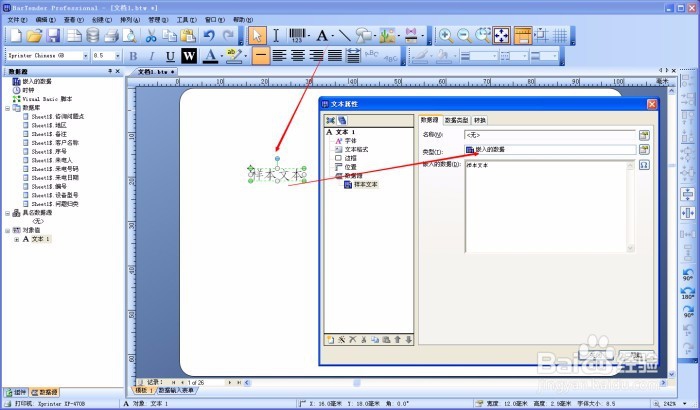This screenshot has height=410, width=700.
Task: Toggle white-on-black W text button
Action: click(189, 56)
